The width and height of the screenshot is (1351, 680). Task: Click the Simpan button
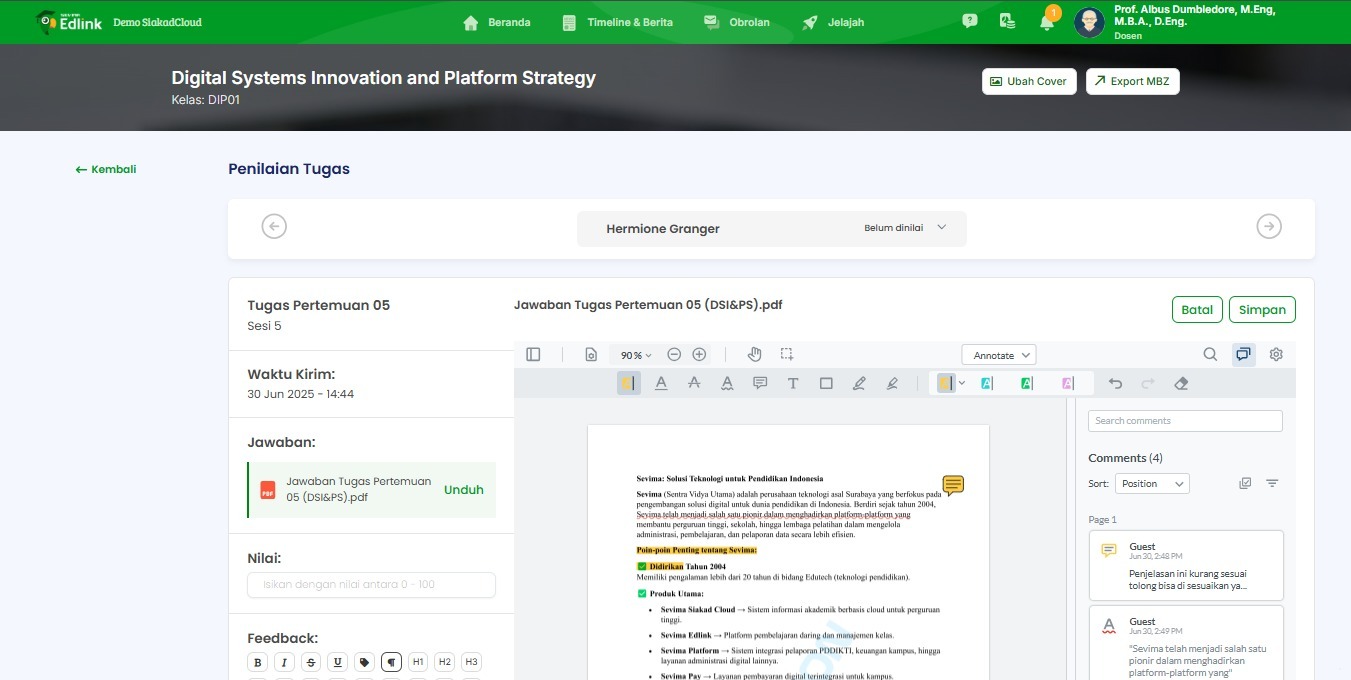pyautogui.click(x=1262, y=310)
